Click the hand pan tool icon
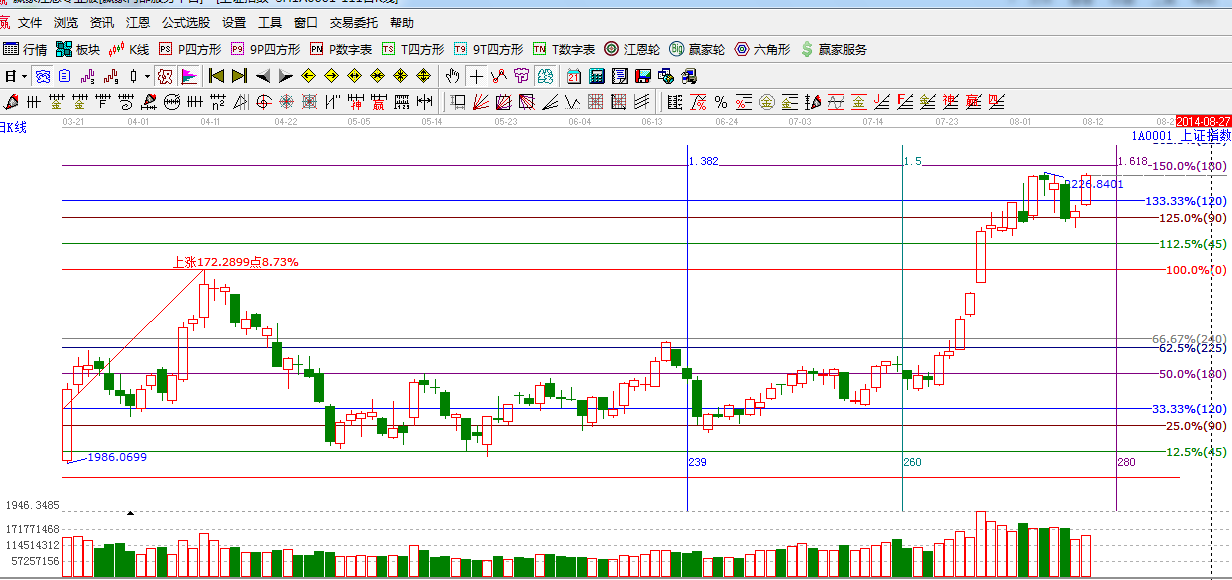Viewport: 1232px width, 580px height. [x=453, y=76]
